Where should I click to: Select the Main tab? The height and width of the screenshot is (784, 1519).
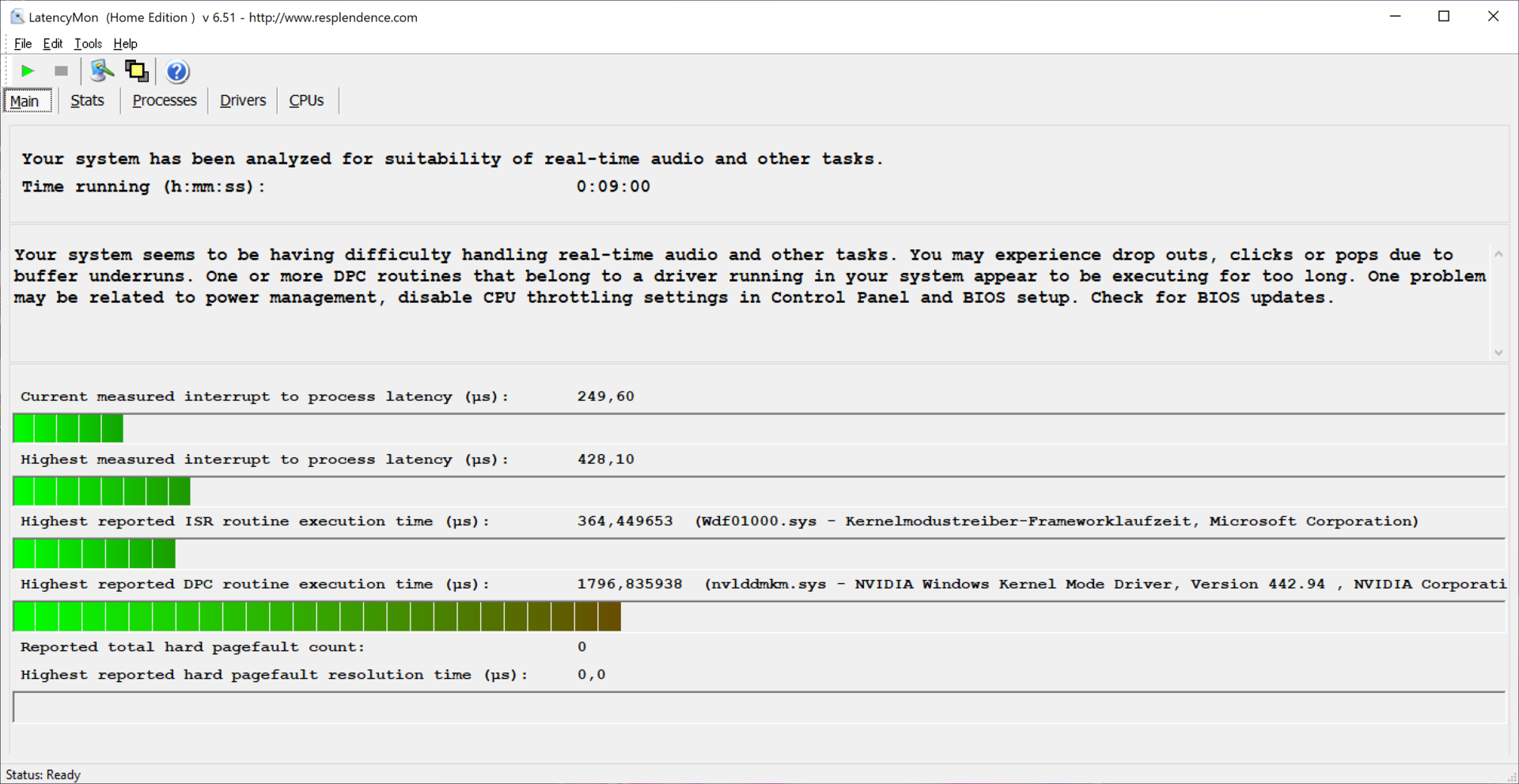[x=28, y=100]
